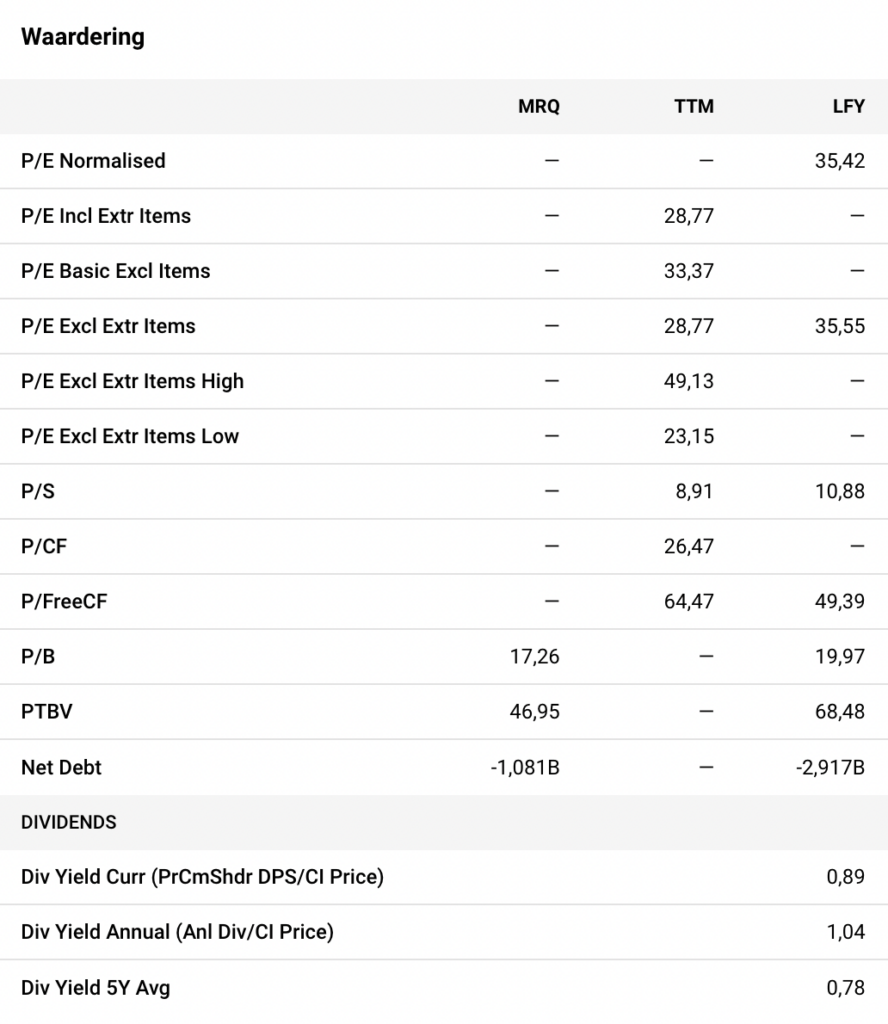Click the Waardering section heading
888x1024 pixels.
click(83, 37)
